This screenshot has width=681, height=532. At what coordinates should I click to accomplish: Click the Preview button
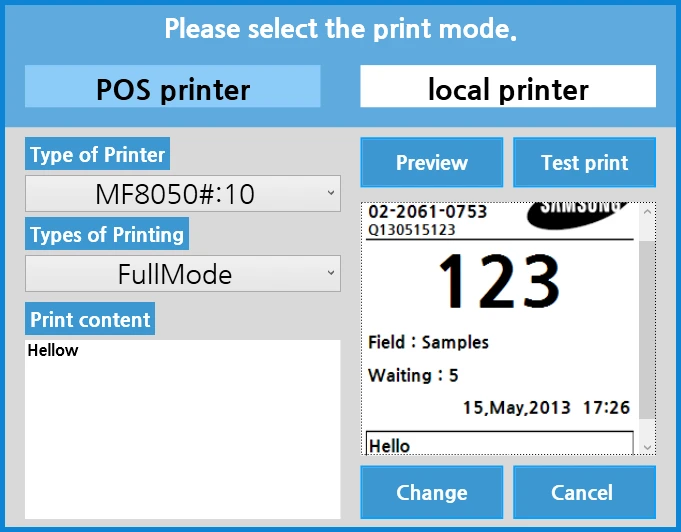432,162
